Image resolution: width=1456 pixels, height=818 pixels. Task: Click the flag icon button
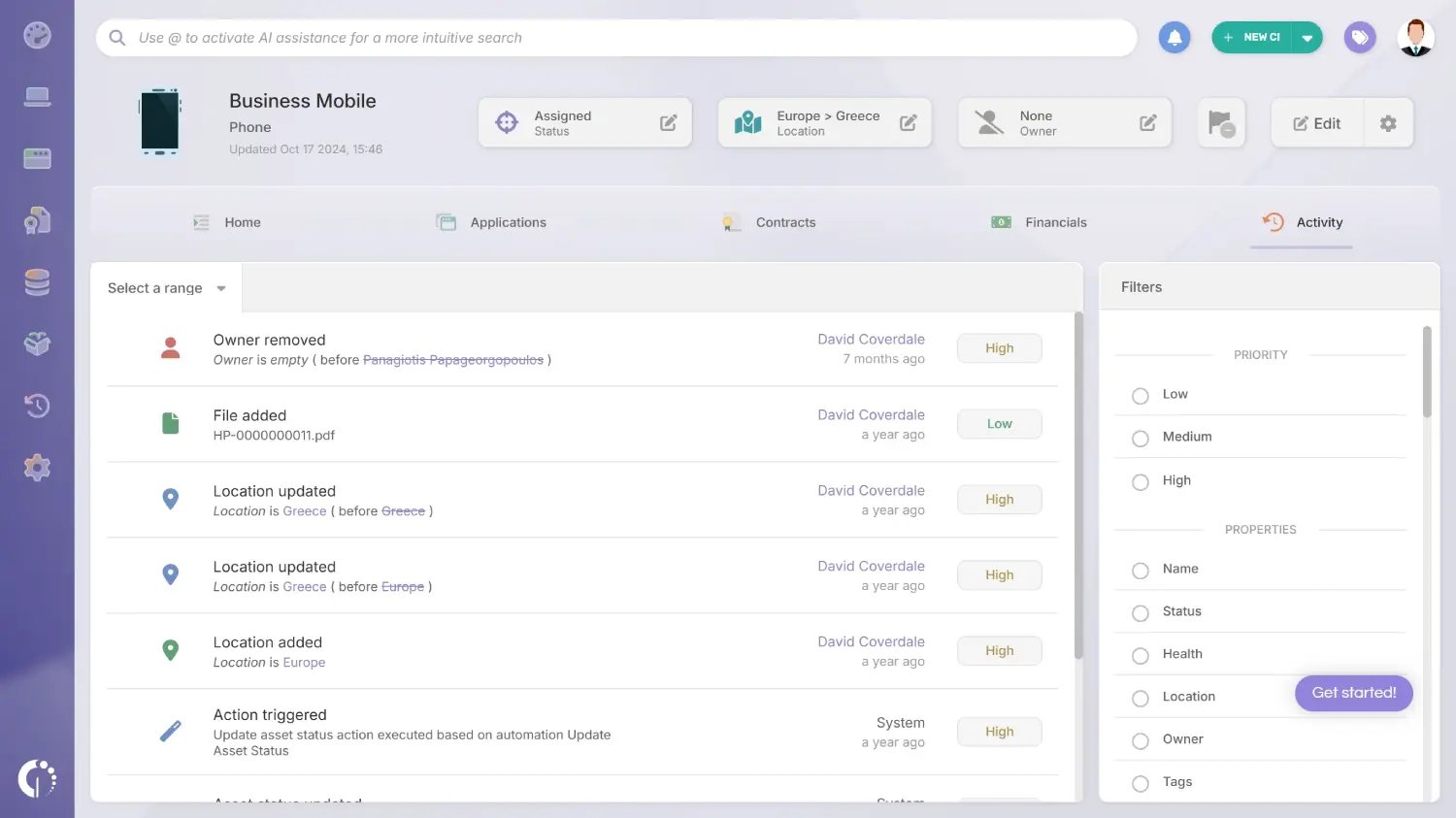click(x=1220, y=123)
